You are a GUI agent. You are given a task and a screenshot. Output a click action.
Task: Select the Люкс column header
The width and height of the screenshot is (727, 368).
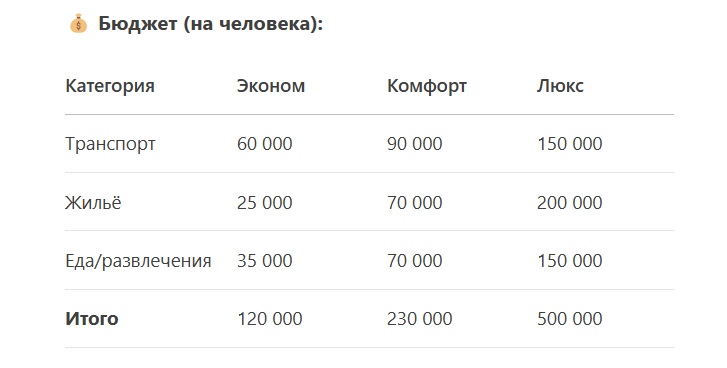[x=560, y=86]
